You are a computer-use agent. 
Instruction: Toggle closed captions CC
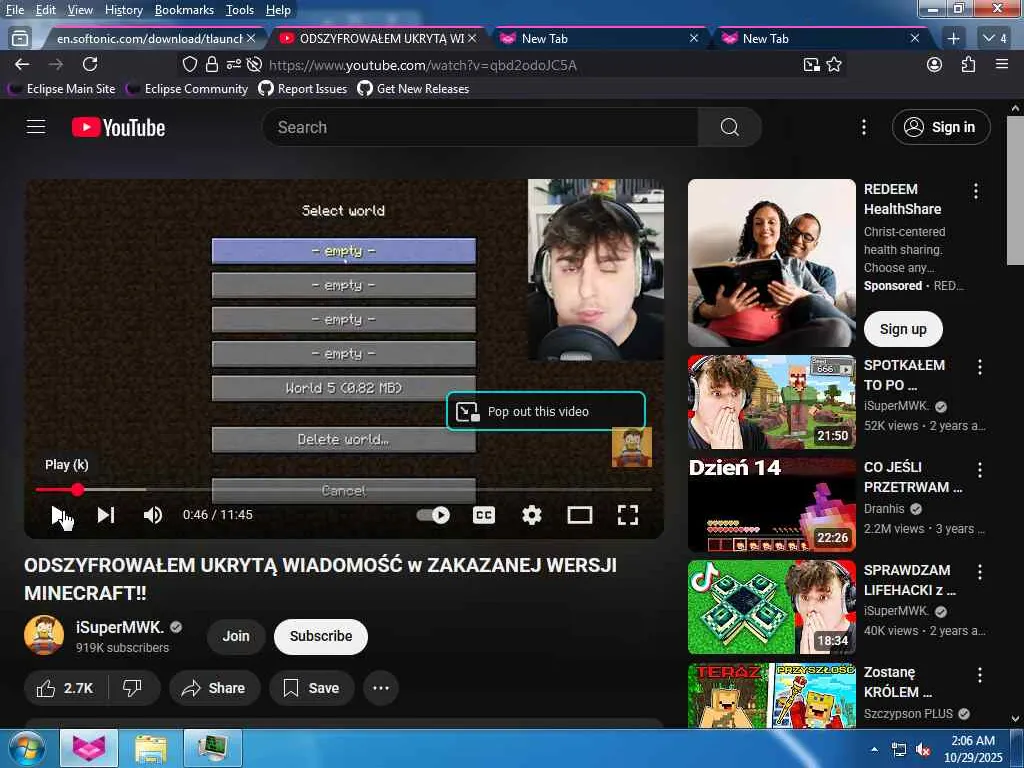point(484,515)
